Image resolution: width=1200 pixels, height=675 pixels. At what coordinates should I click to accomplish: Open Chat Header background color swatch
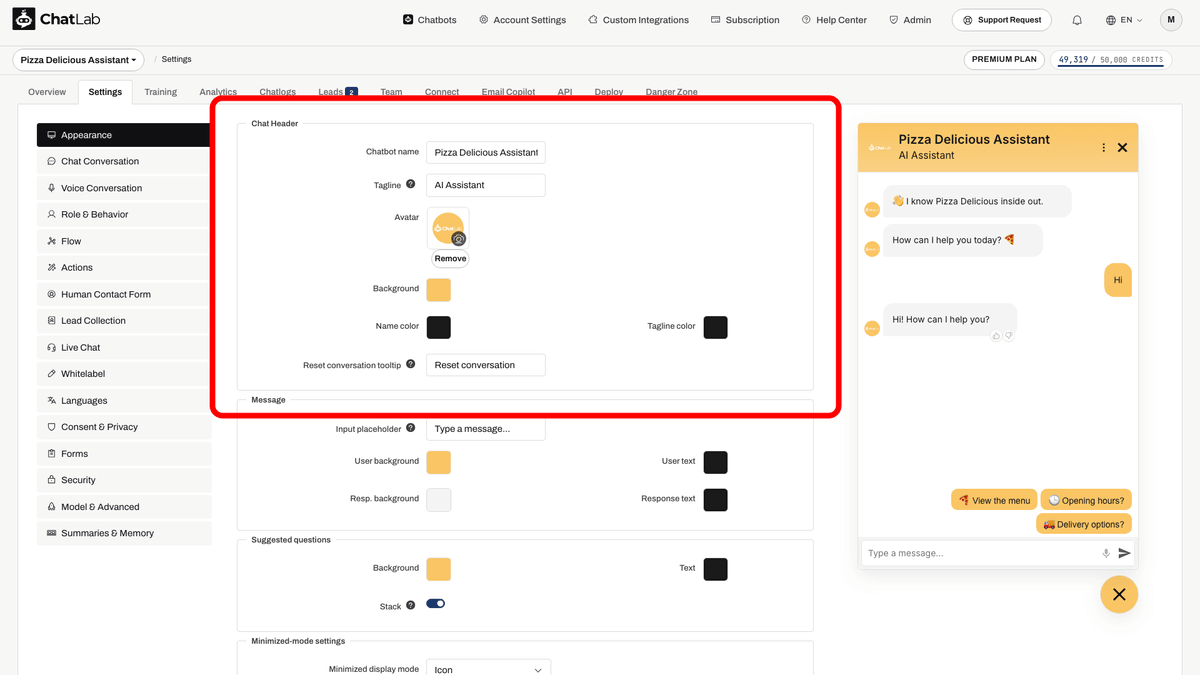click(x=439, y=290)
